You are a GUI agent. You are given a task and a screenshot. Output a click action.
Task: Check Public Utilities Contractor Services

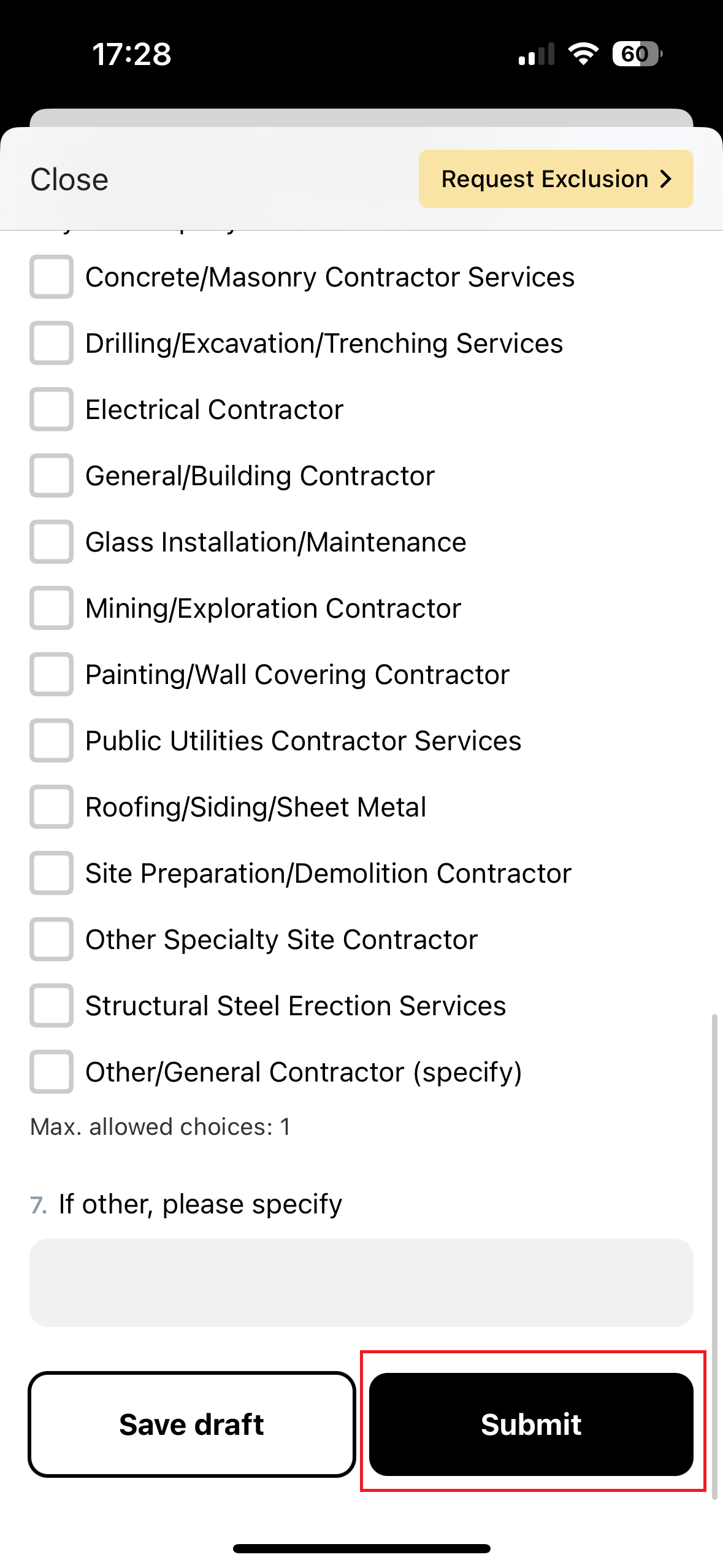[x=52, y=740]
